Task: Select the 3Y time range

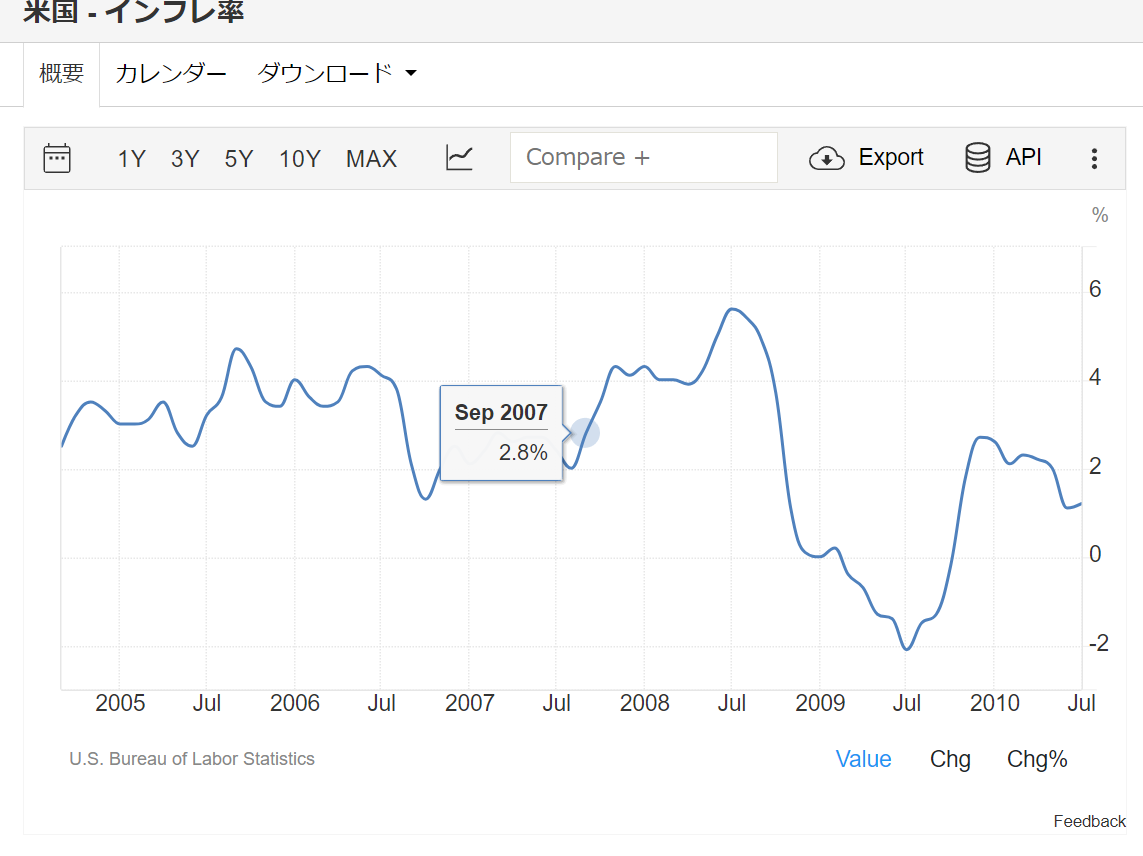Action: [x=185, y=159]
